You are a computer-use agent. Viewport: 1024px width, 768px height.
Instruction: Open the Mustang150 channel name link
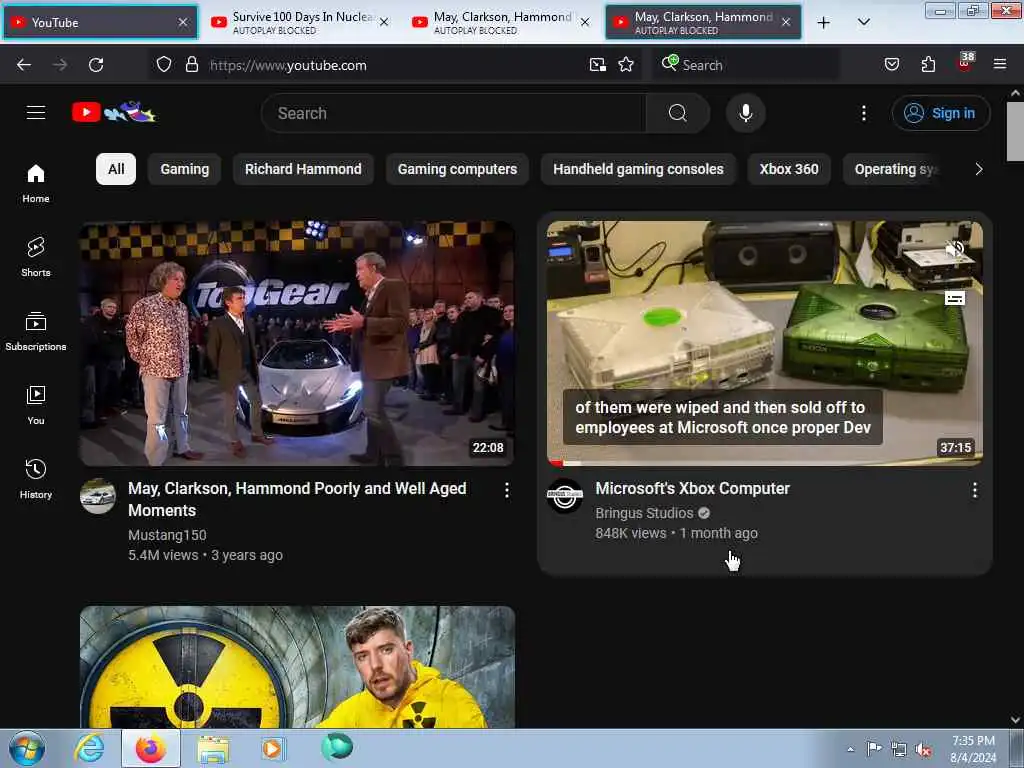(x=167, y=535)
